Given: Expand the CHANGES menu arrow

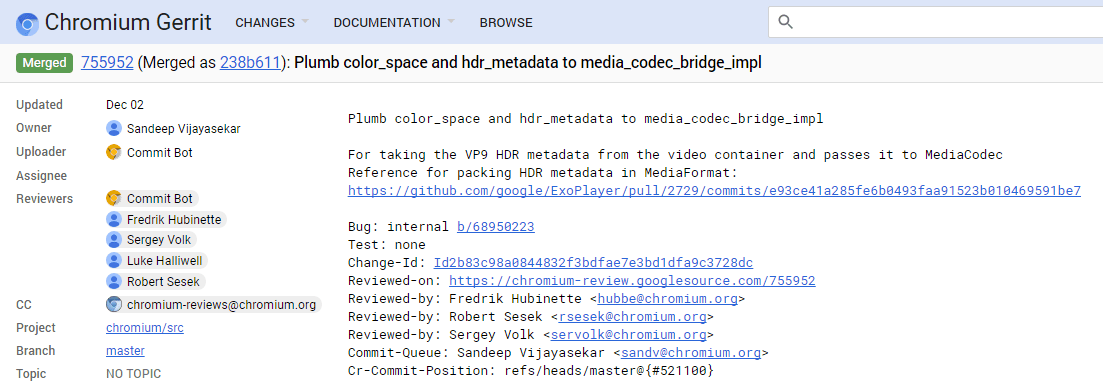Looking at the screenshot, I should [305, 22].
